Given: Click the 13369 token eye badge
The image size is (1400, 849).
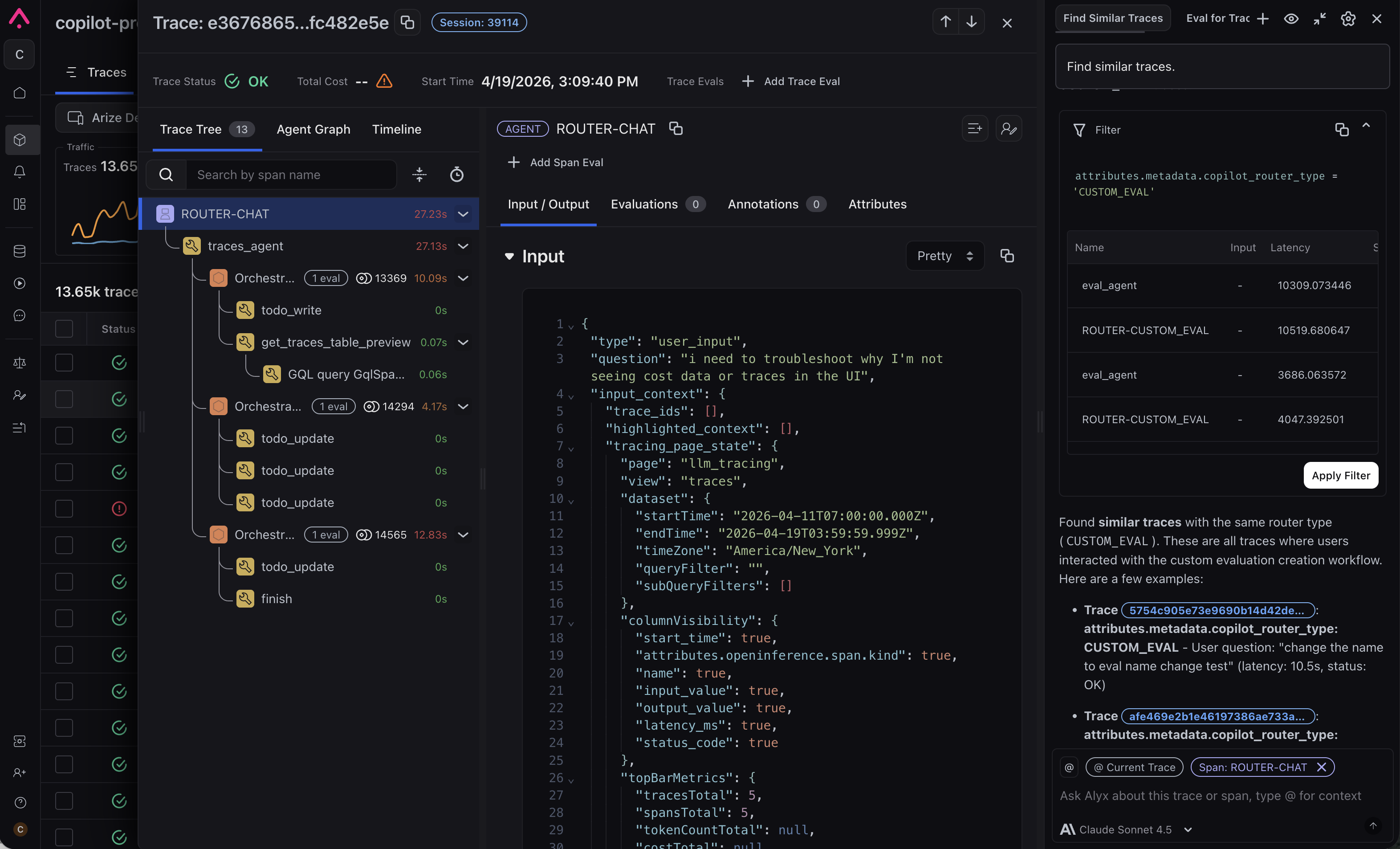Looking at the screenshot, I should click(381, 278).
